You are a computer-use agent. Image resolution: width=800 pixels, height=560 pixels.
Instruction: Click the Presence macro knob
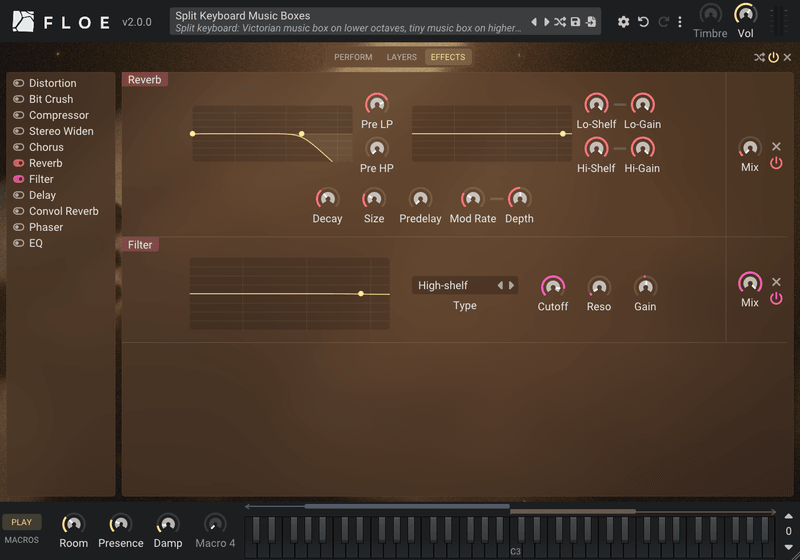120,524
